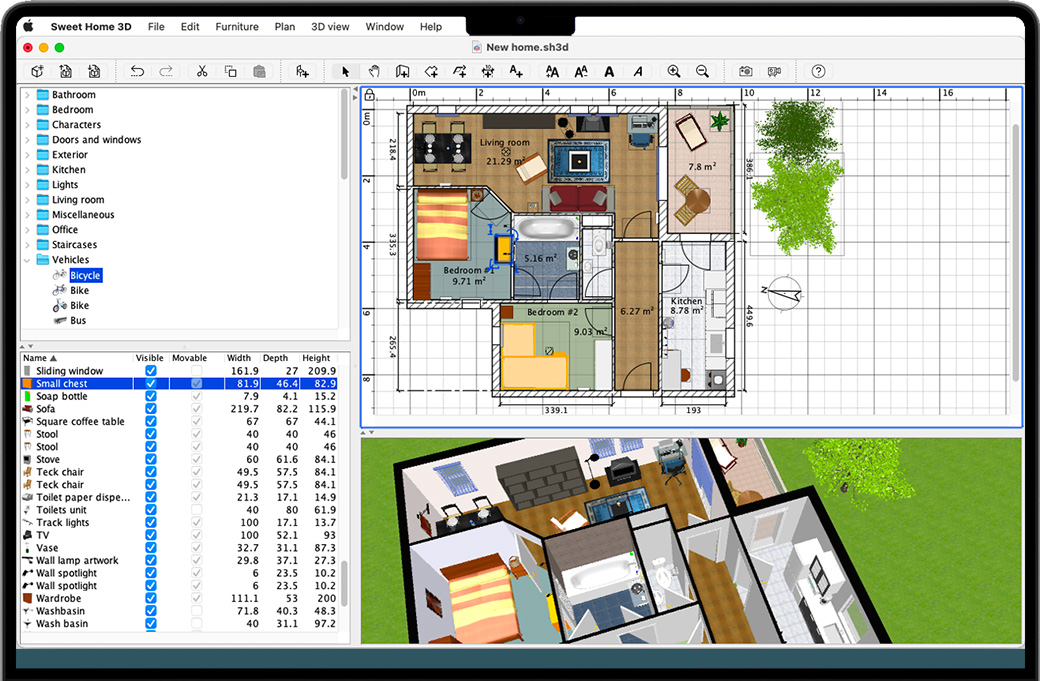Collapse the Vehicles catalog folder
Screen dimensions: 1040x681
tap(27, 260)
